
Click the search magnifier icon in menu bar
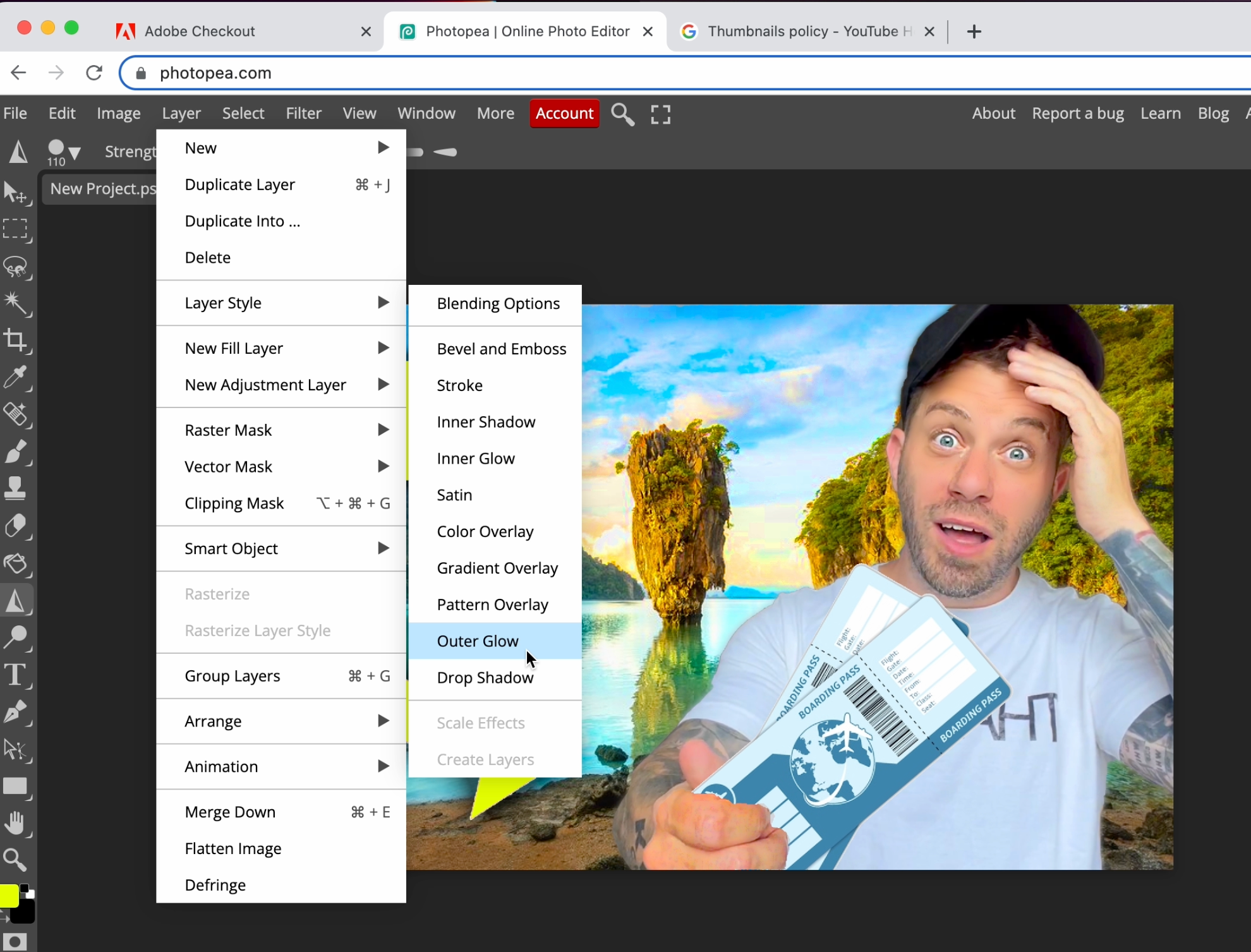[x=622, y=114]
